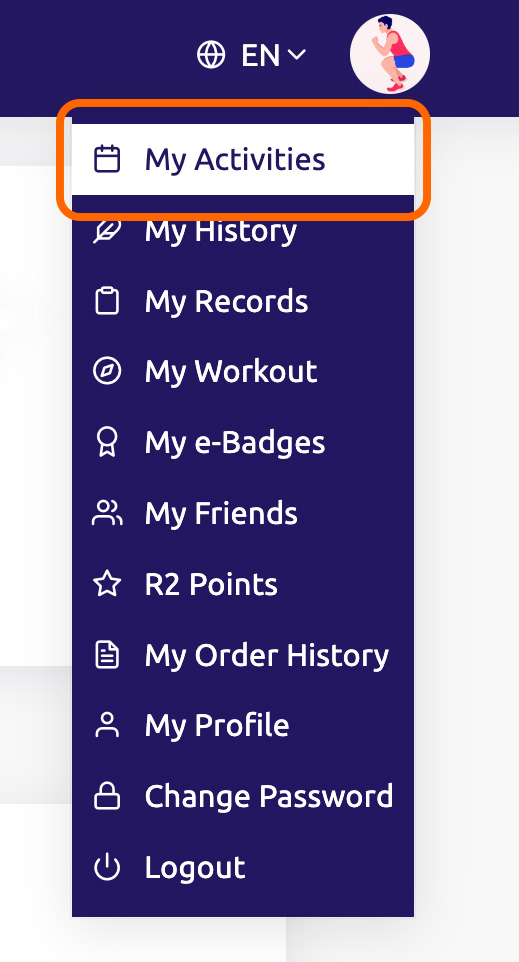Click the squatting athlete profile avatar
The image size is (519, 962).
coord(390,54)
